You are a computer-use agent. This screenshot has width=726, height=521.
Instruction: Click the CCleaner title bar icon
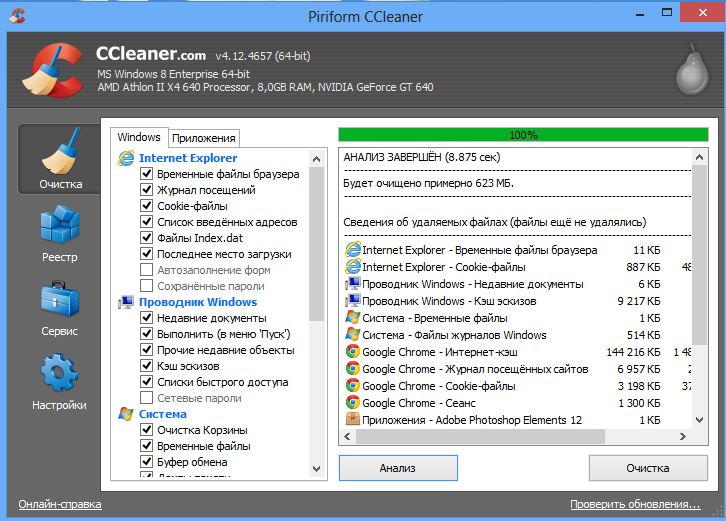coord(17,16)
